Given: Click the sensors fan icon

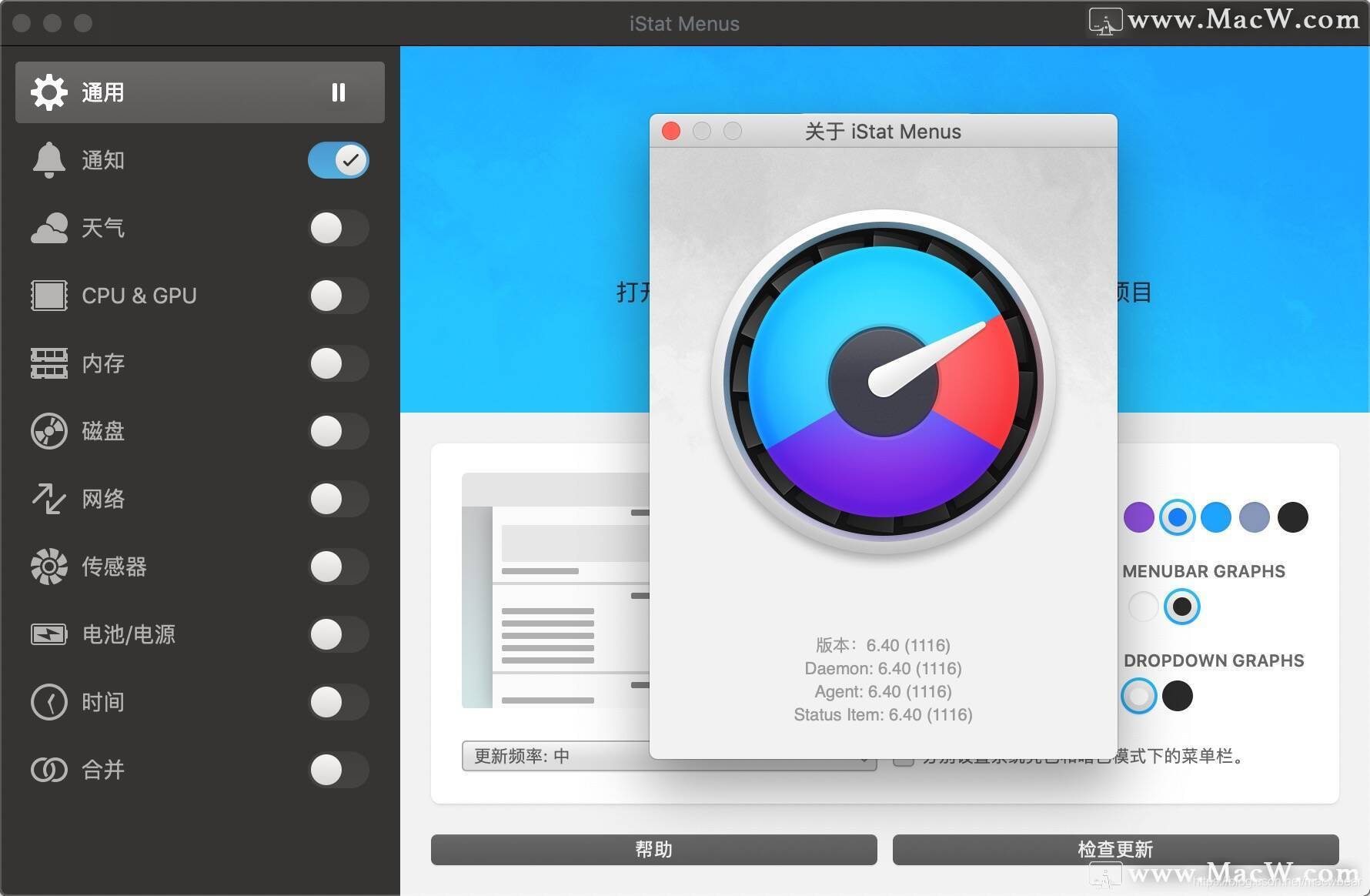Looking at the screenshot, I should (x=49, y=567).
